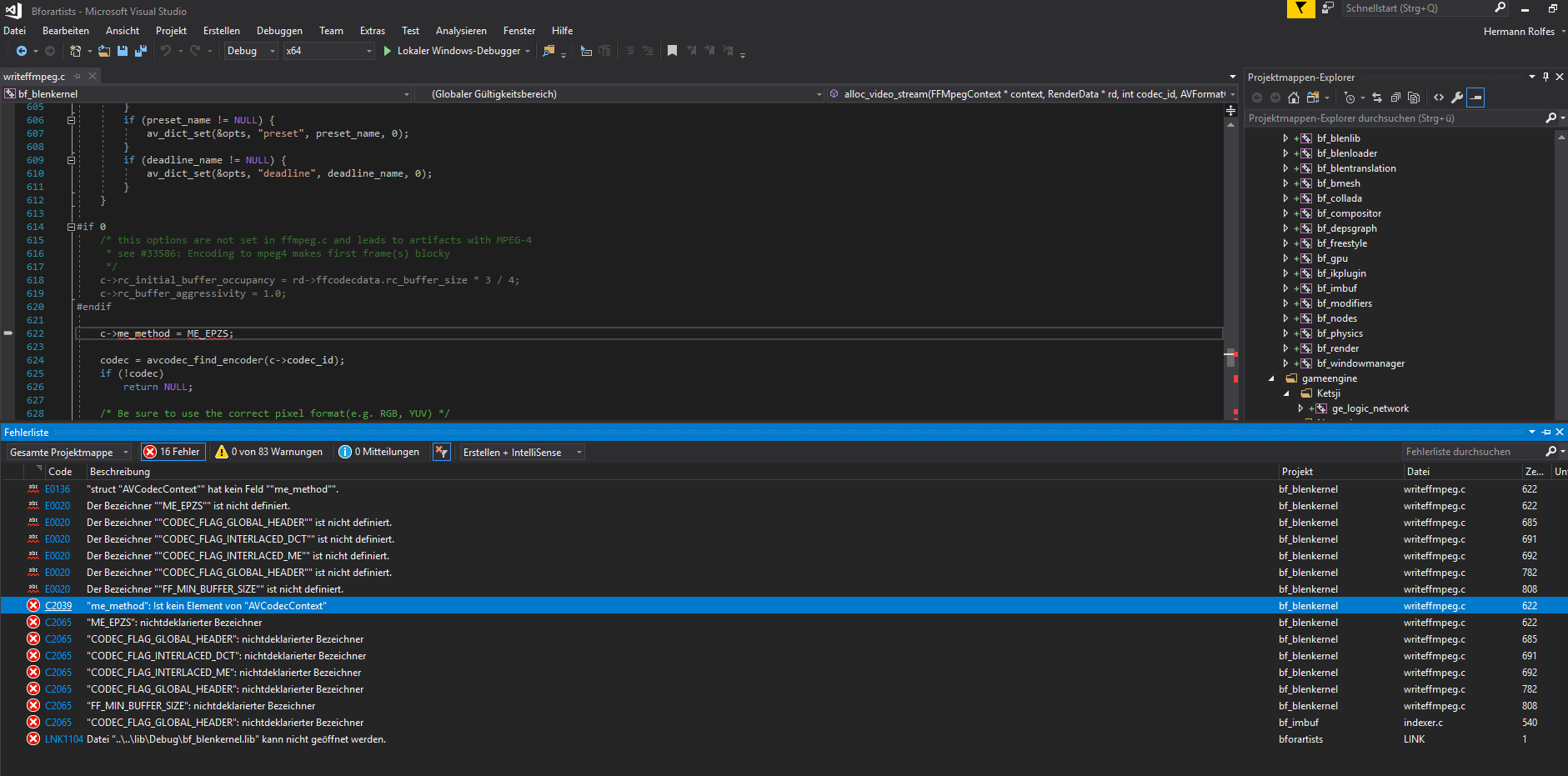Click the view code angle-brackets icon

point(1439,98)
